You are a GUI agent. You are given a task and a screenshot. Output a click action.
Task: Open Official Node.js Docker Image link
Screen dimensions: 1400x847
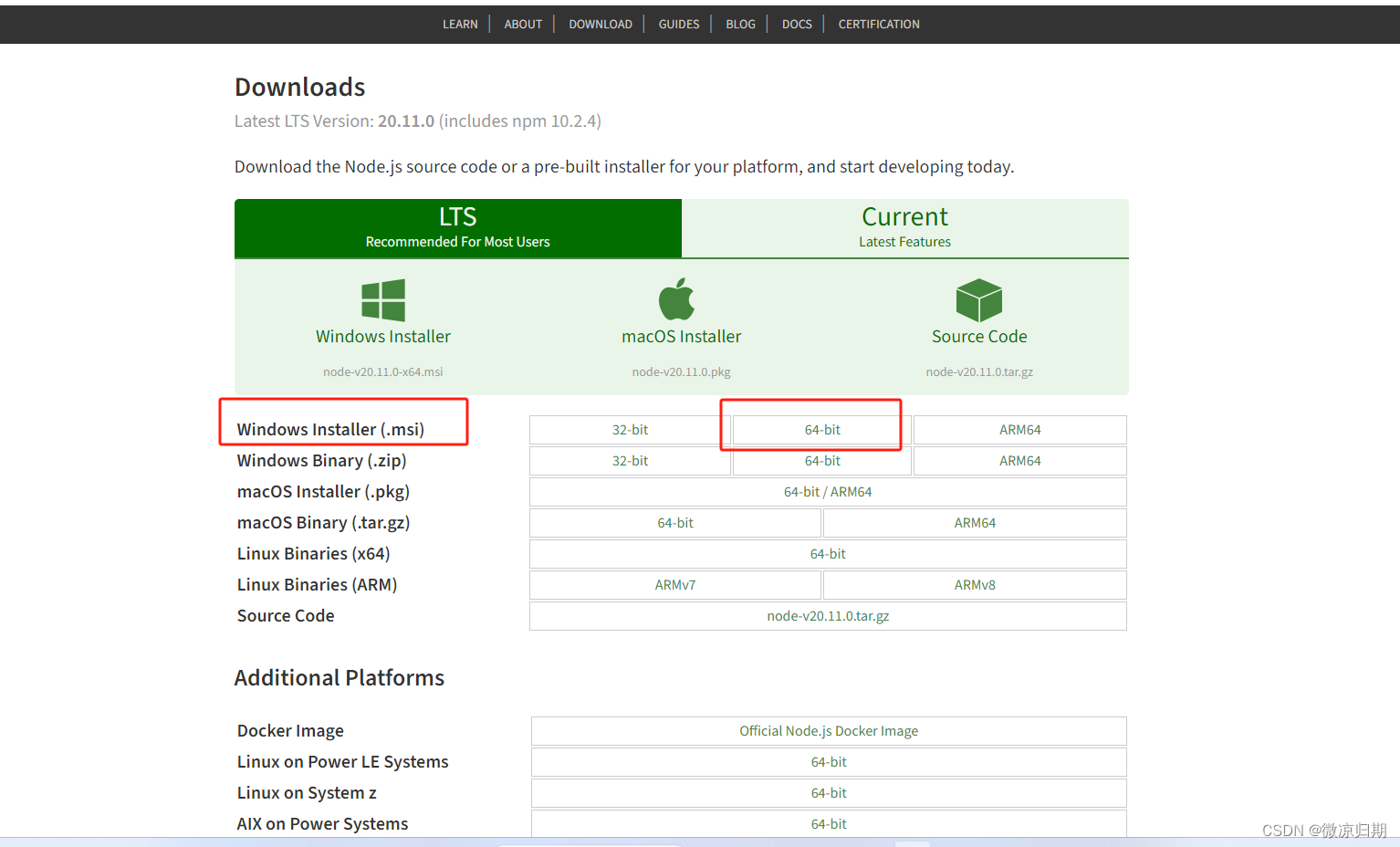click(829, 731)
